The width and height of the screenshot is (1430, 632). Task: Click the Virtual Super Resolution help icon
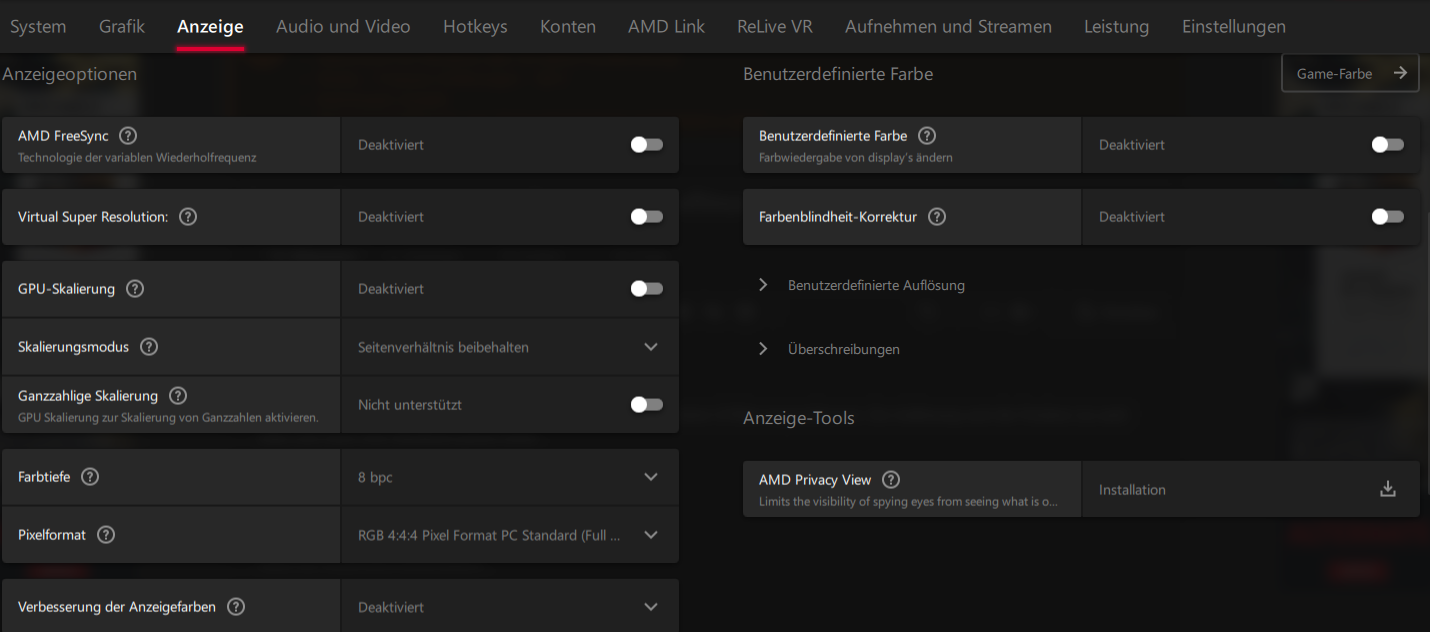[187, 216]
